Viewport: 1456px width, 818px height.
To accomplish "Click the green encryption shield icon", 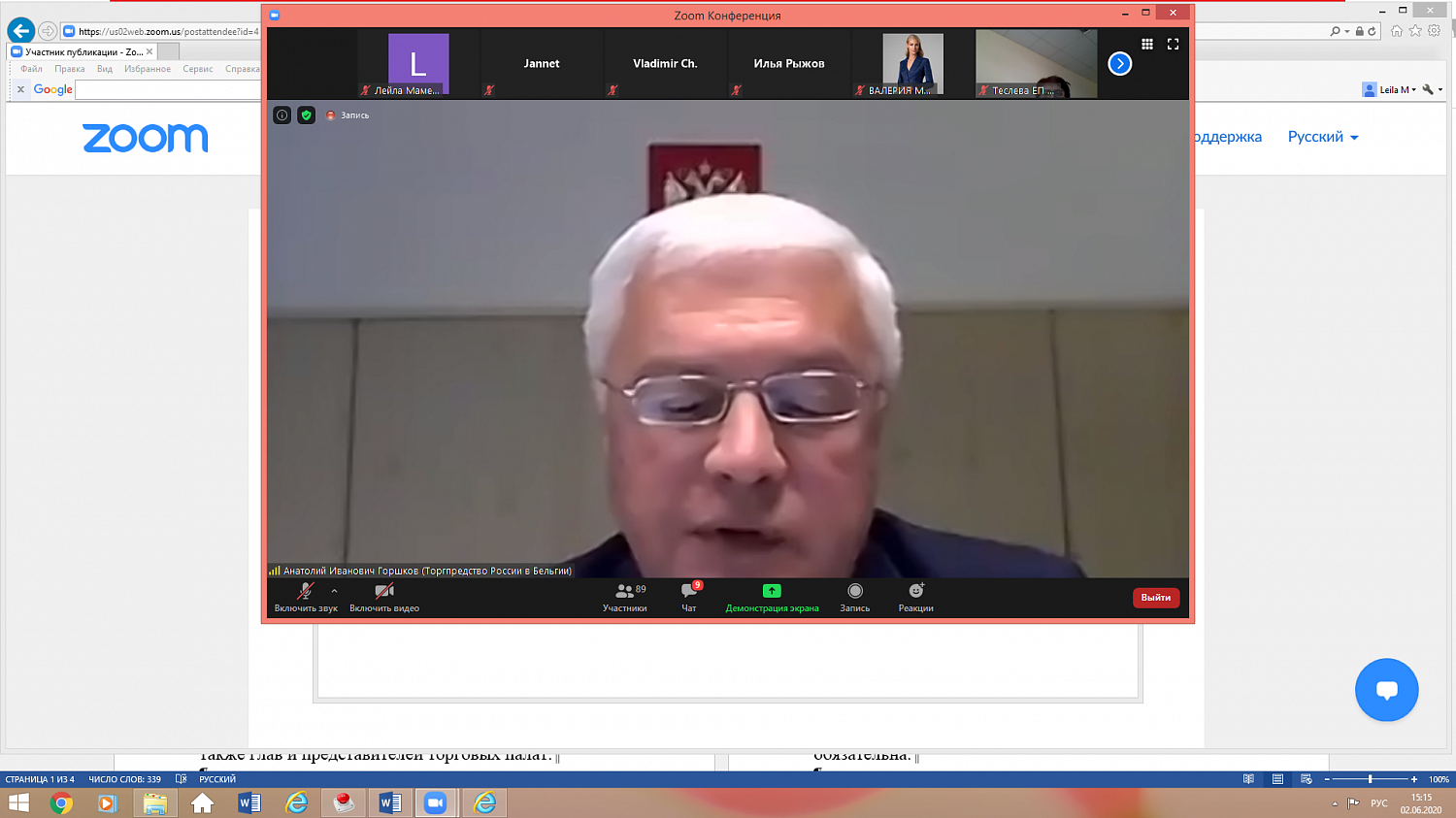I will tap(307, 115).
